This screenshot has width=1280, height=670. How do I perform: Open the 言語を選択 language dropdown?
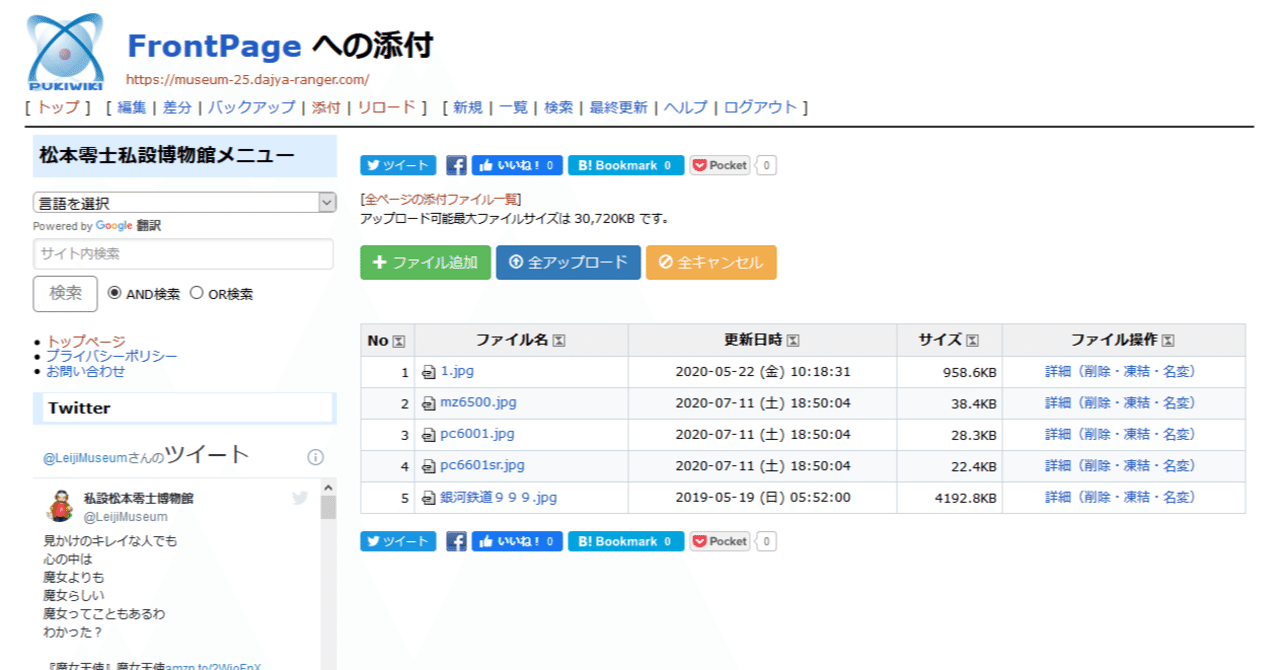click(x=185, y=203)
